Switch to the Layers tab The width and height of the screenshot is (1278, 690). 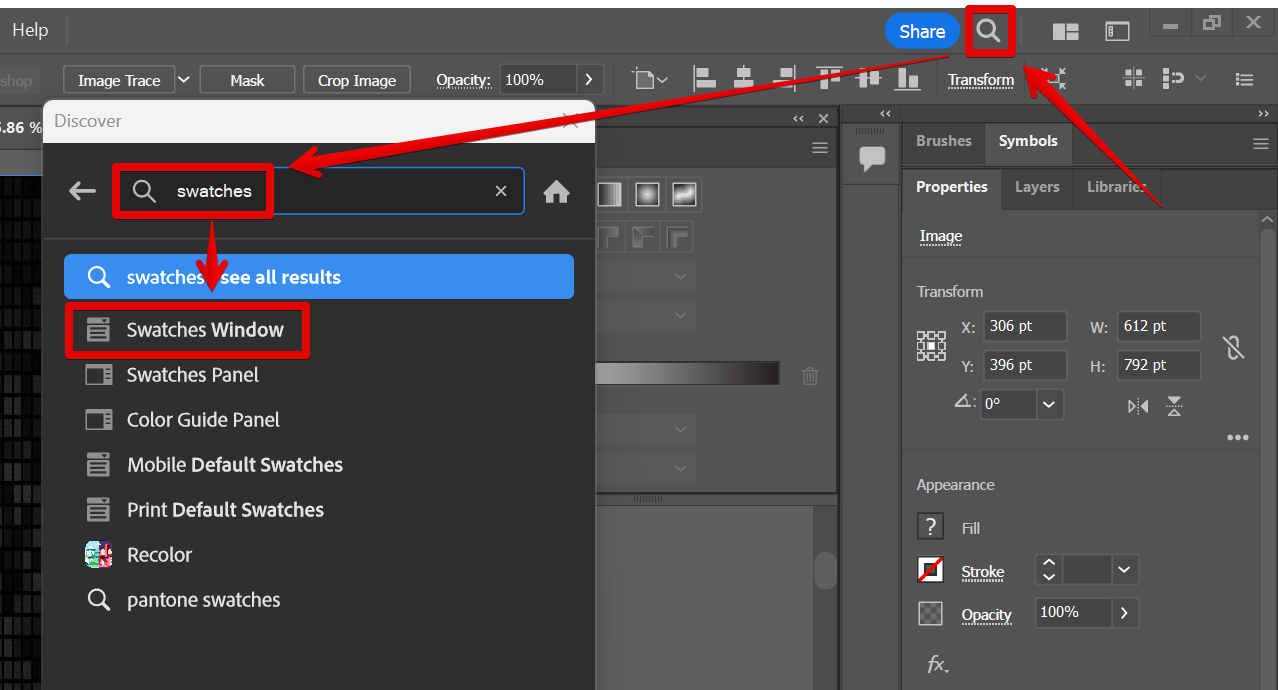1036,187
